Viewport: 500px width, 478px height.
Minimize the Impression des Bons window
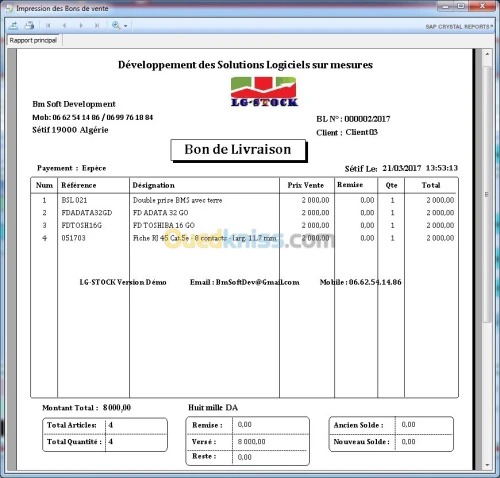(446, 6)
